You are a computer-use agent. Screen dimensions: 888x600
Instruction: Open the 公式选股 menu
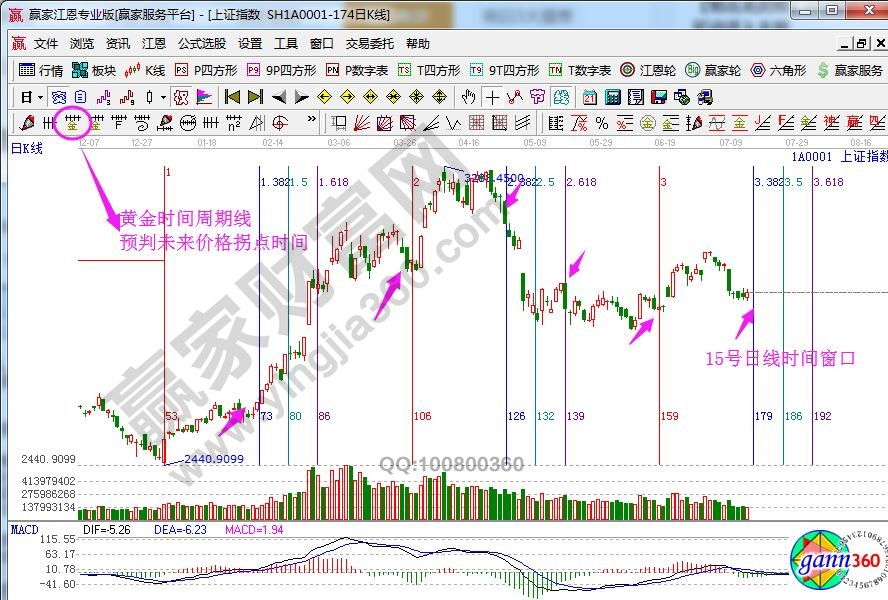(x=201, y=44)
